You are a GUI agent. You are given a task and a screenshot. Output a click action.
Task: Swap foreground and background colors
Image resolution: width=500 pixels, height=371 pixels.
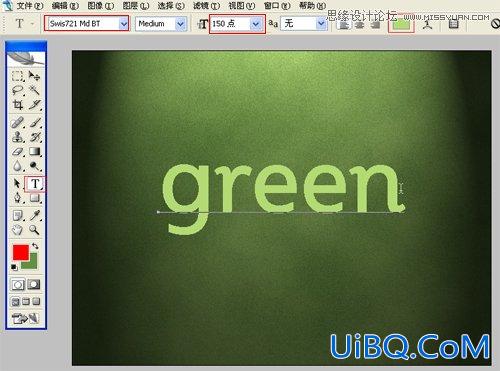(35, 246)
